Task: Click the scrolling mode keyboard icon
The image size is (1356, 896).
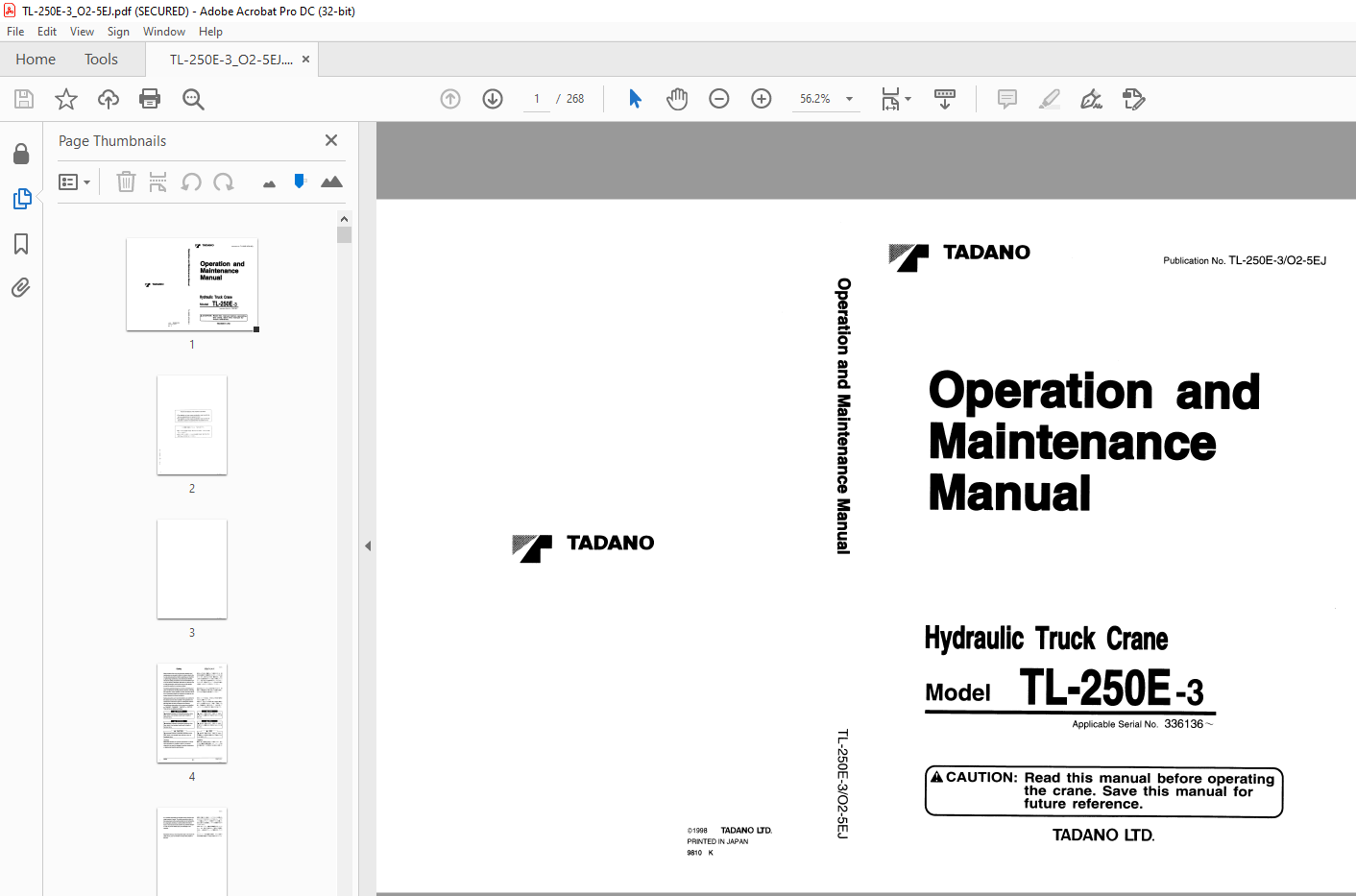Action: pyautogui.click(x=945, y=99)
